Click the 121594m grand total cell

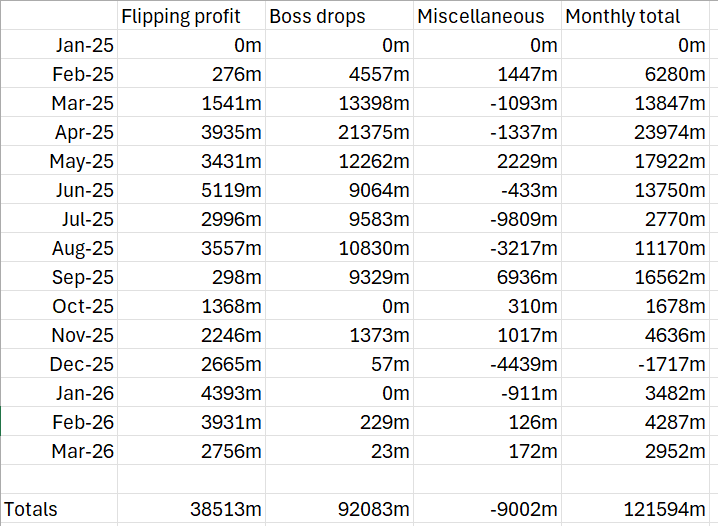(635, 509)
